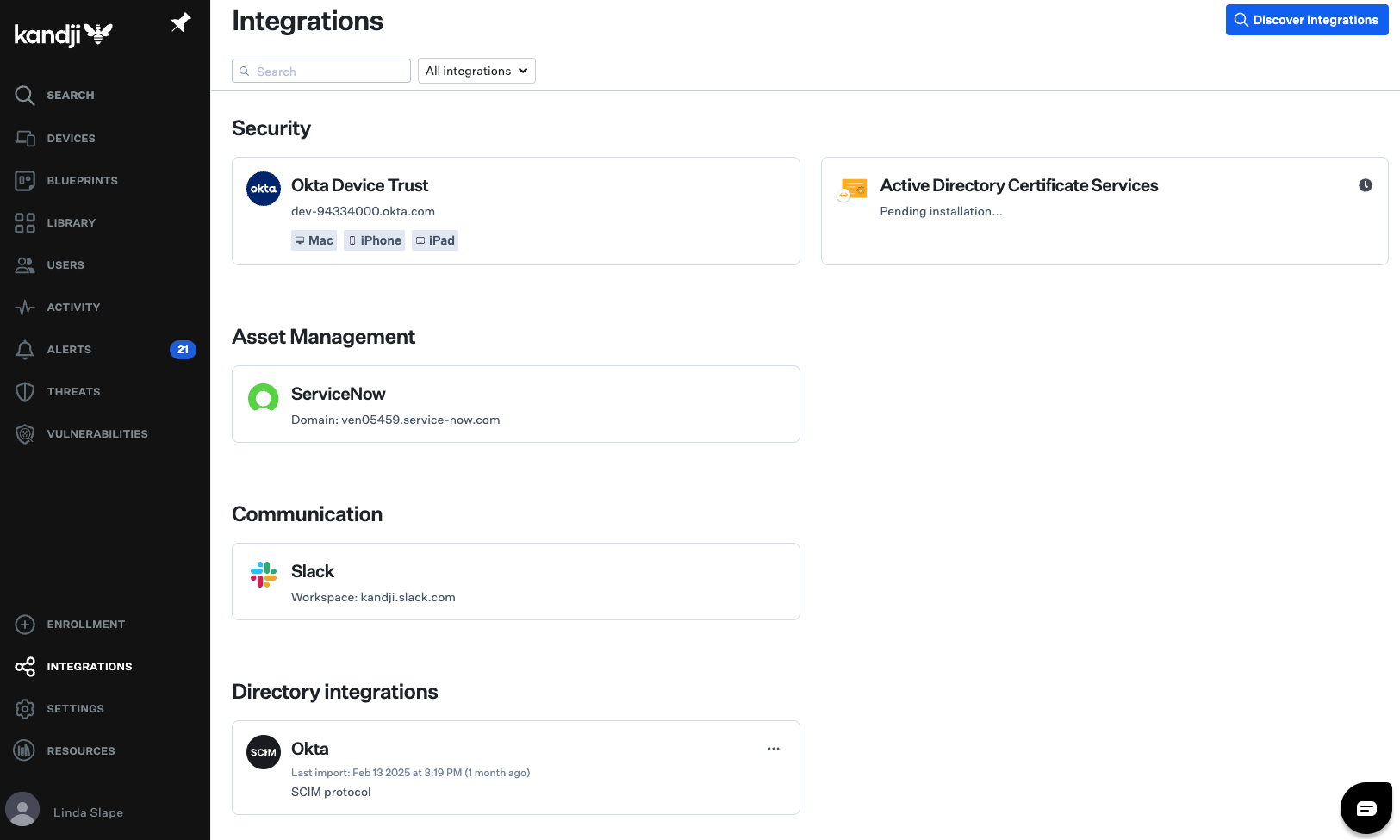This screenshot has height=840, width=1400.
Task: Click Linda Slape's avatar
Action: pyautogui.click(x=22, y=811)
